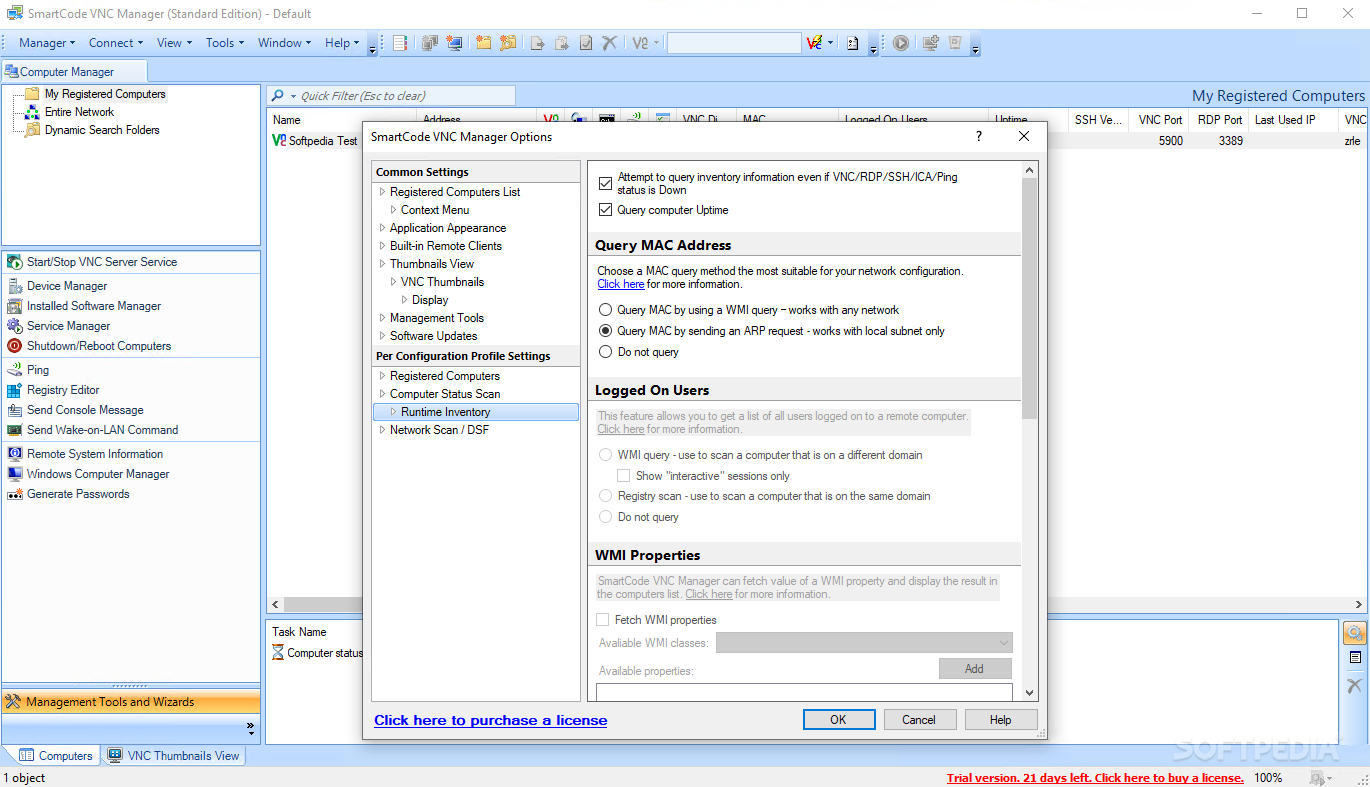Check Show "interactive" sessions only
Screen dimensions: 1370x787
click(x=624, y=476)
